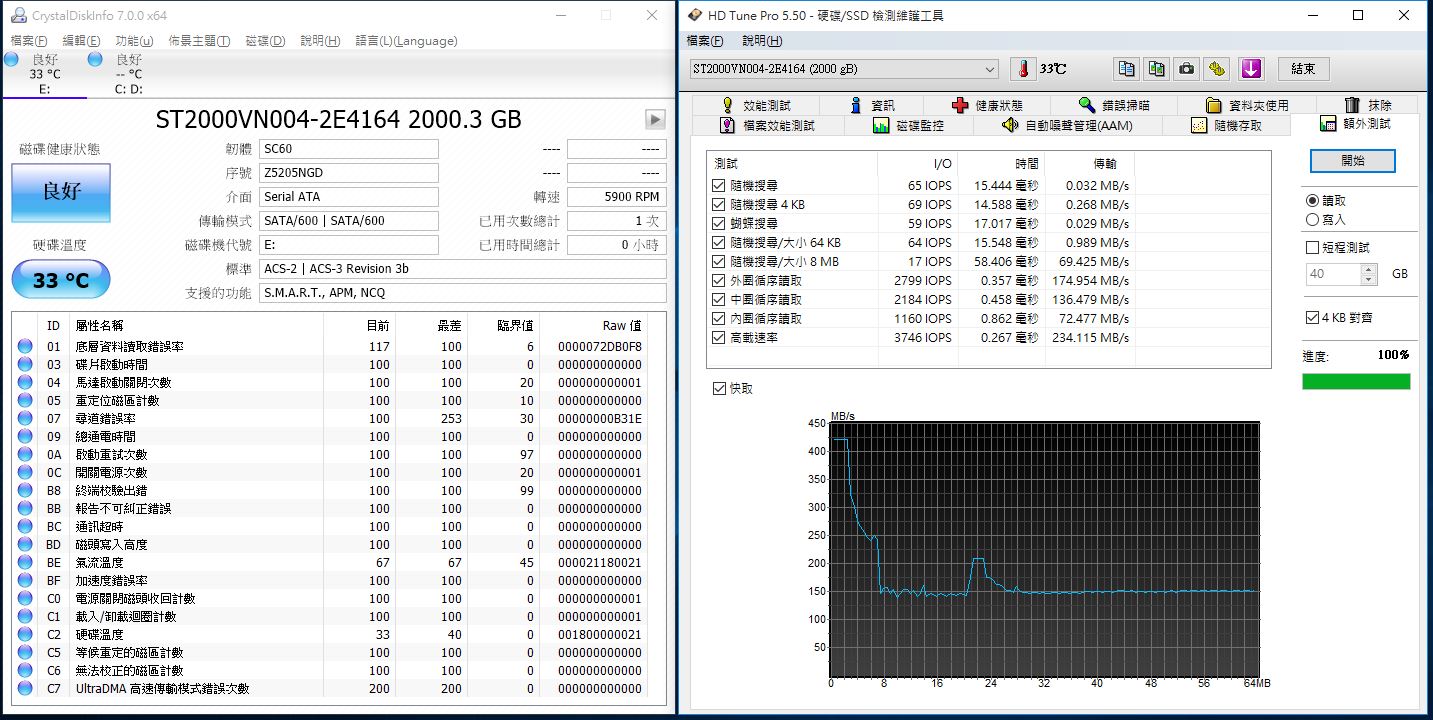Toggle 內圍循序讀取 checkbox

coord(718,319)
